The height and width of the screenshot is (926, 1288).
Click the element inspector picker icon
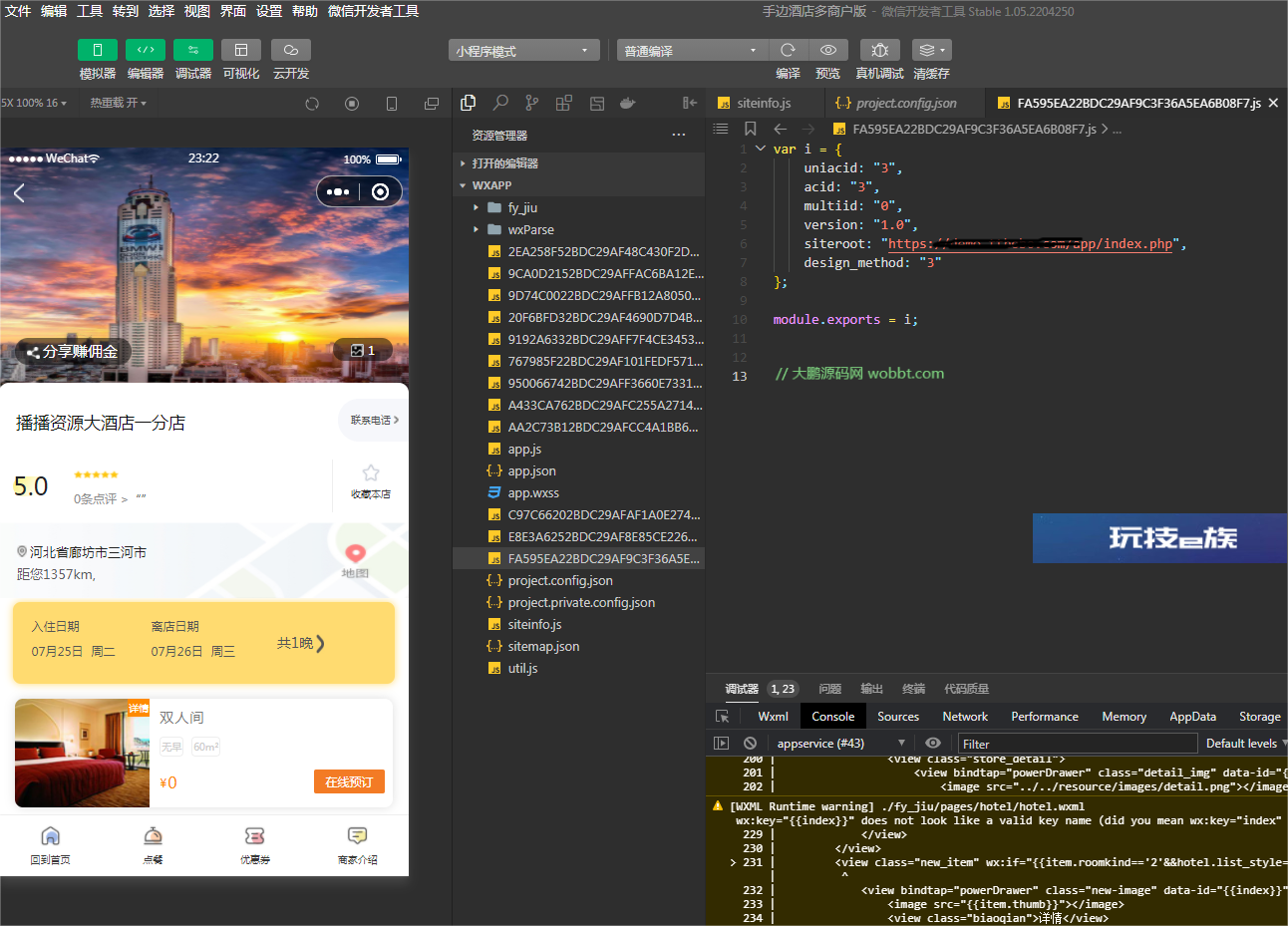723,717
